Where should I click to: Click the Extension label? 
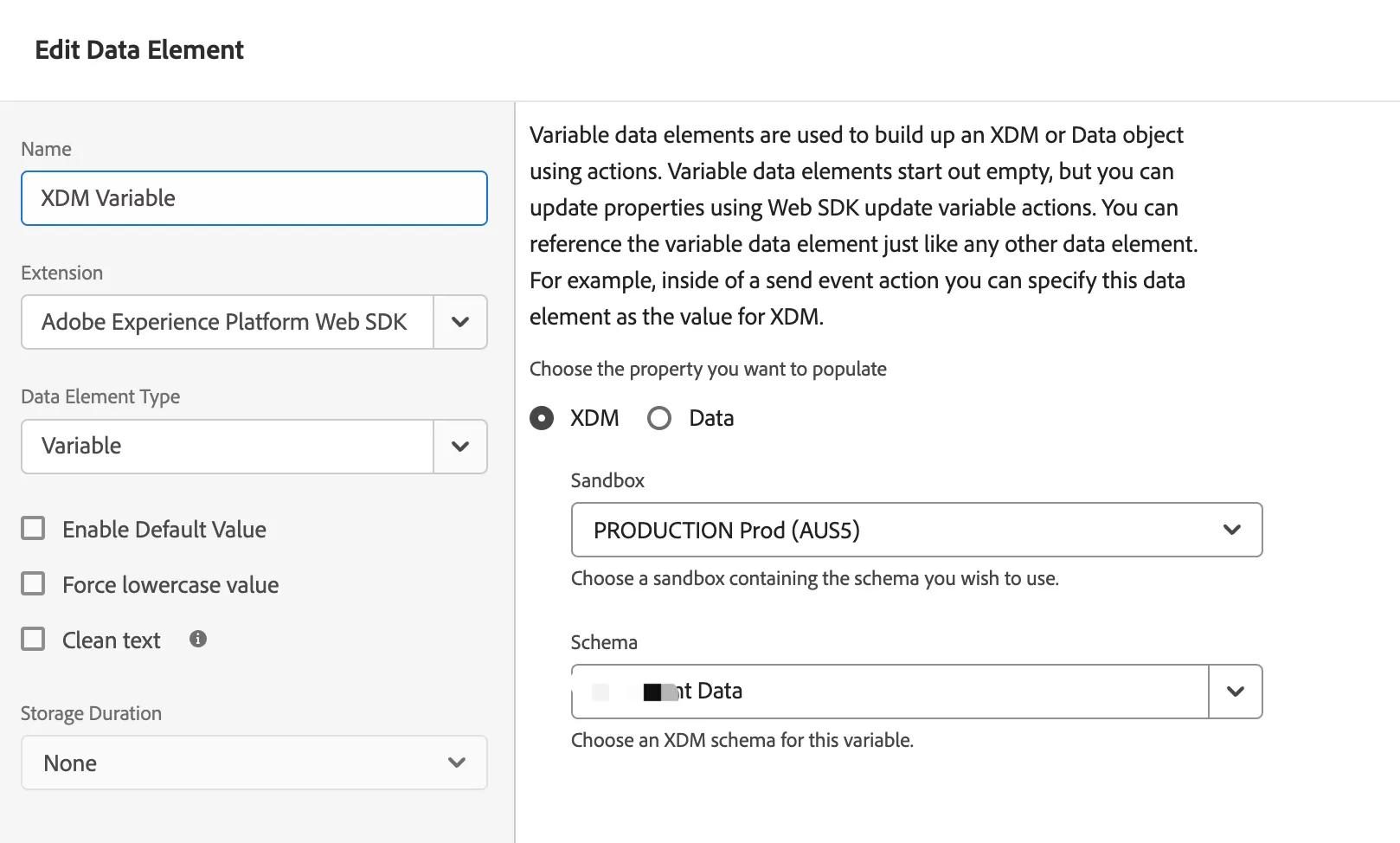pyautogui.click(x=61, y=273)
